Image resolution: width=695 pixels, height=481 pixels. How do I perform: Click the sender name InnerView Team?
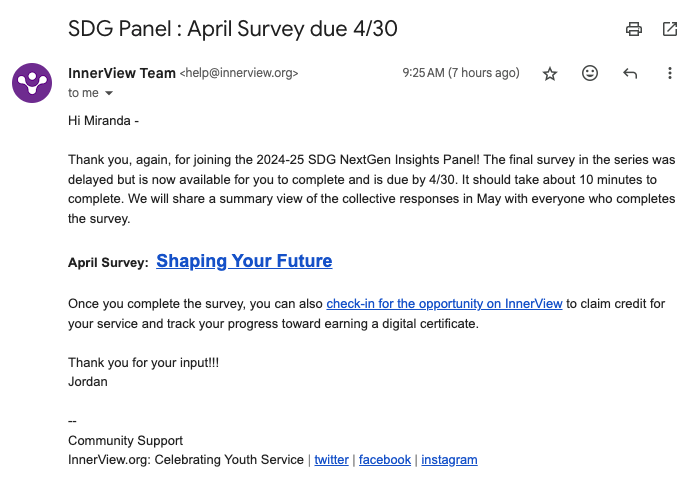coord(121,73)
